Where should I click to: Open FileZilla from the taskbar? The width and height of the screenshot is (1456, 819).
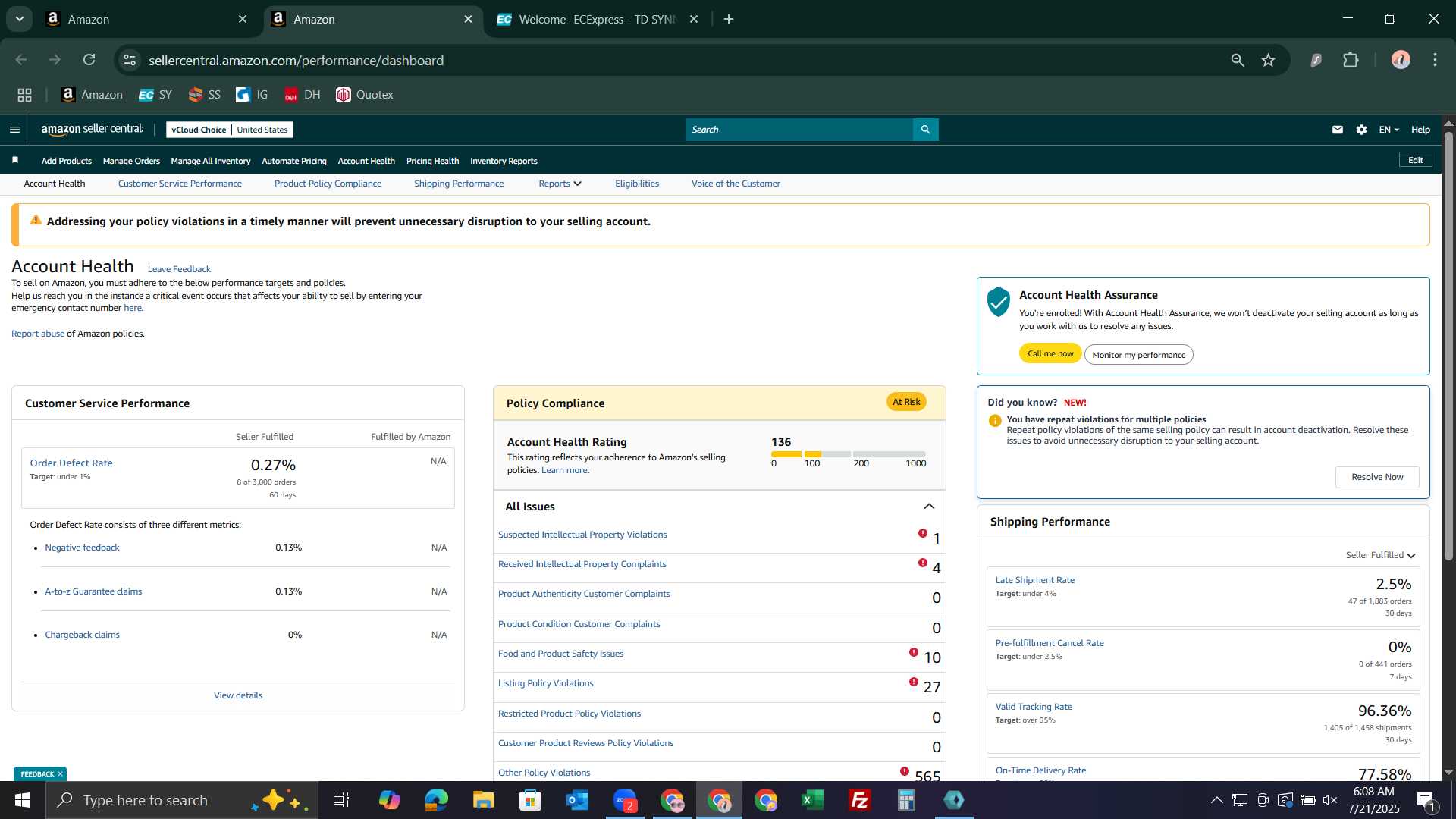coord(860,800)
